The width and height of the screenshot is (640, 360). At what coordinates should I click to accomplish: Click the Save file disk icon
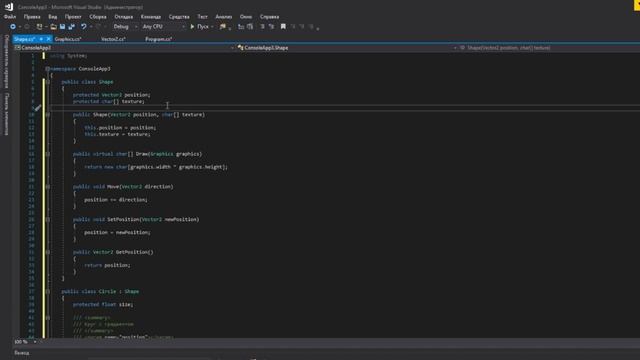point(62,27)
